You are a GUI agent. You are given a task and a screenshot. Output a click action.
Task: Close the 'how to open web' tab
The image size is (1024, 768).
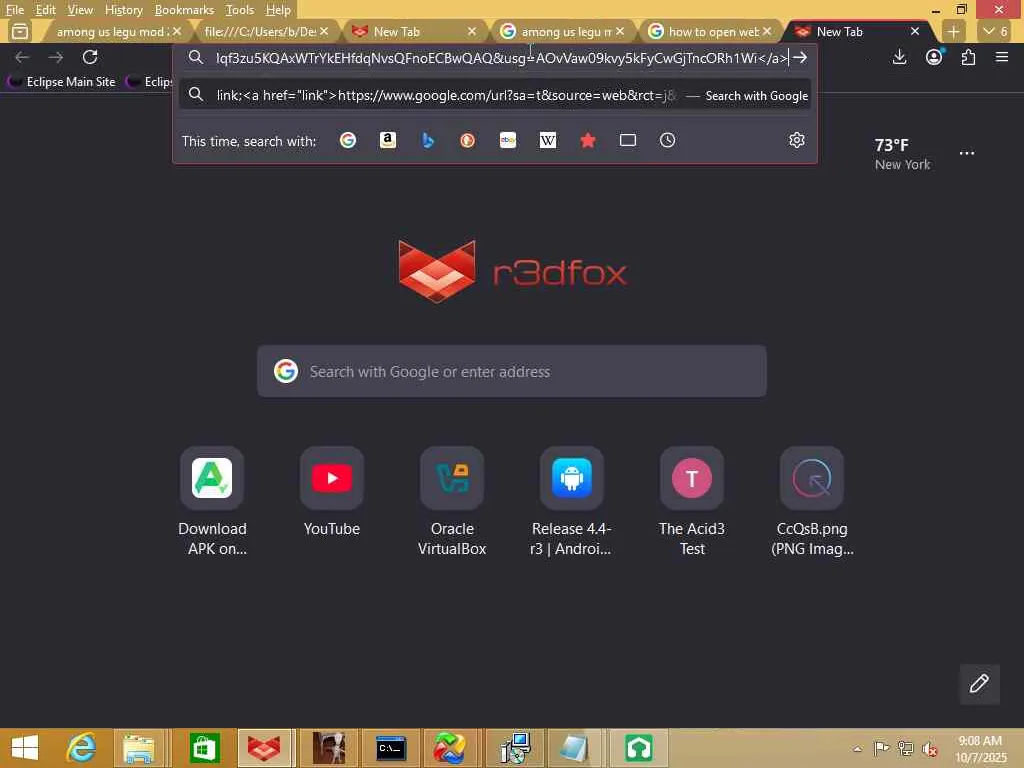pyautogui.click(x=767, y=31)
